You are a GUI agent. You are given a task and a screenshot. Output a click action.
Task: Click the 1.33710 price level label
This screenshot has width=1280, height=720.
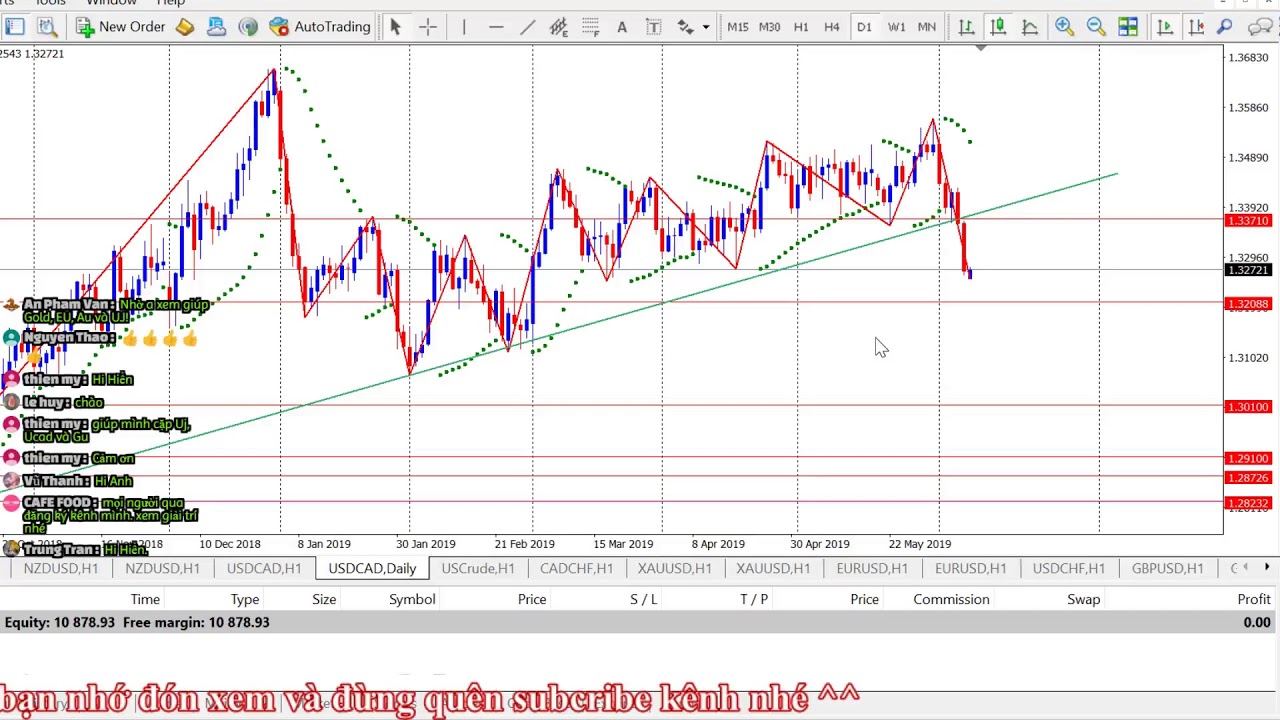click(1248, 221)
